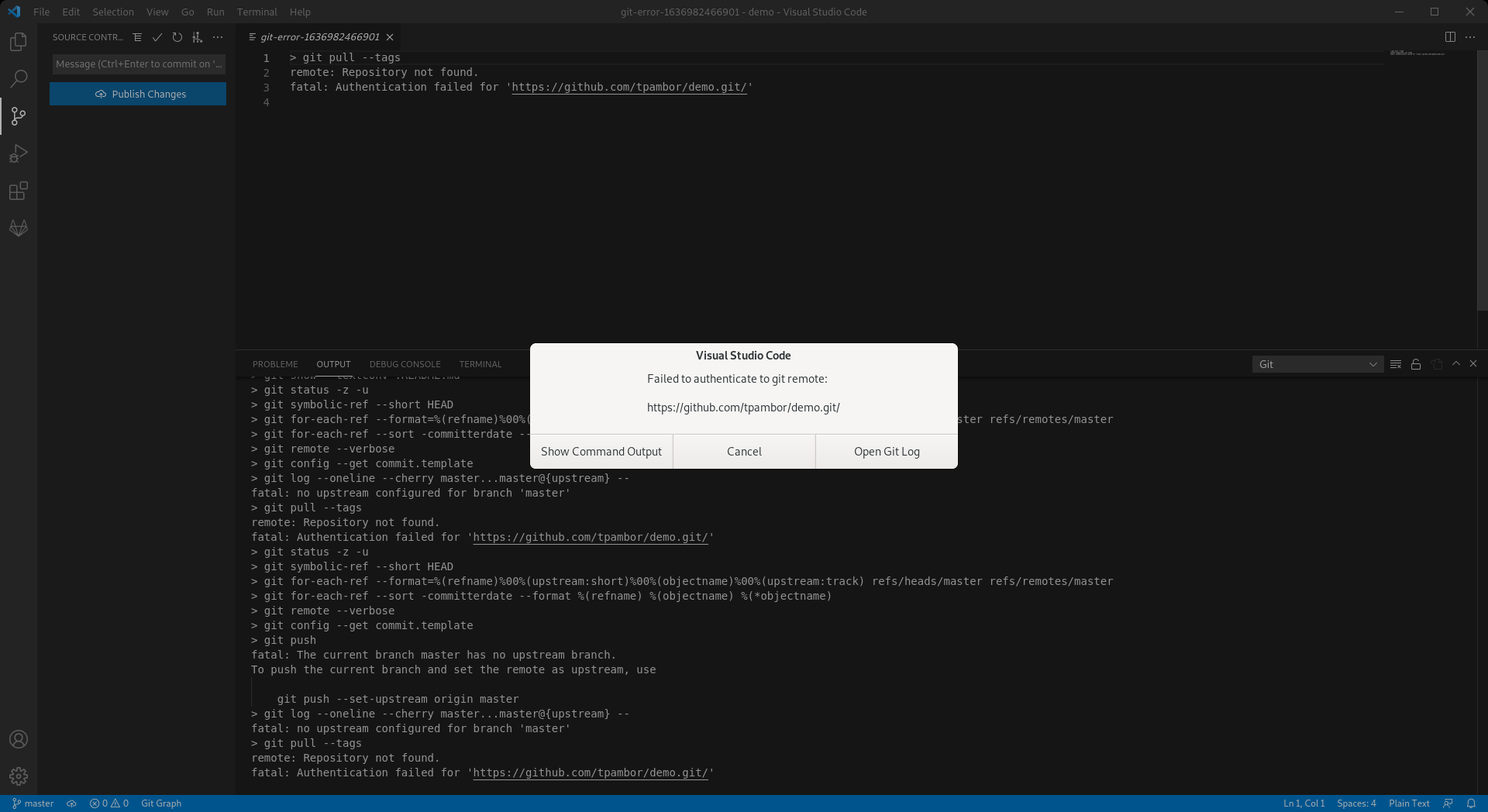Focus the commit message input field
Screen dimensions: 1488x812
[139, 64]
